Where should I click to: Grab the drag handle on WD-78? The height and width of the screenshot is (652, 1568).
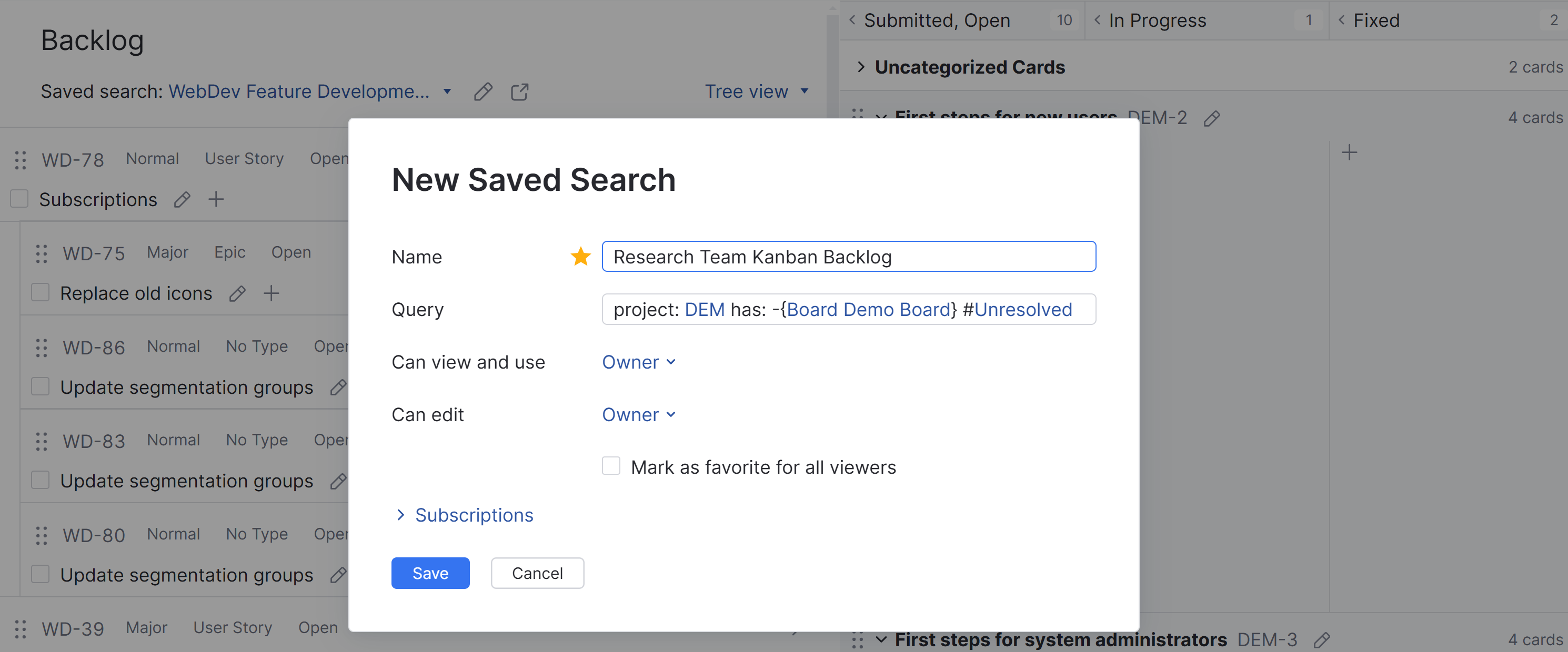pyautogui.click(x=20, y=159)
